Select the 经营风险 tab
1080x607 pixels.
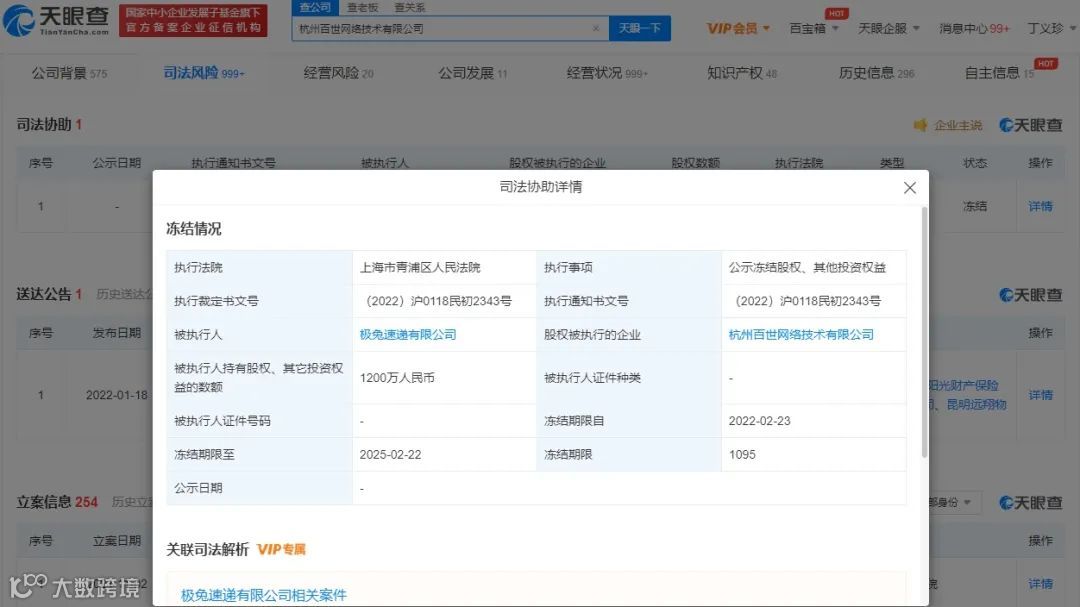coord(338,72)
